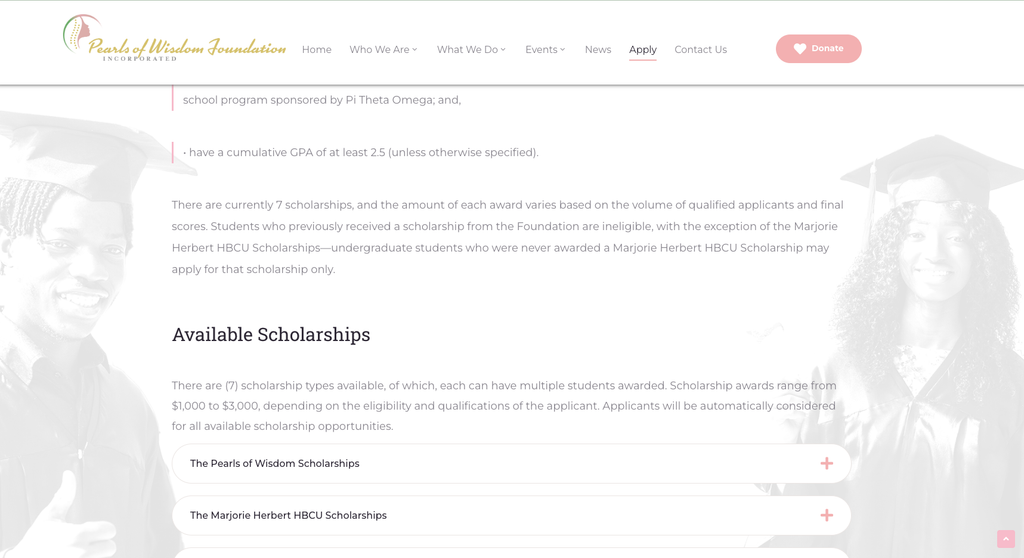Open the Contact Us page
The image size is (1024, 558).
701,50
